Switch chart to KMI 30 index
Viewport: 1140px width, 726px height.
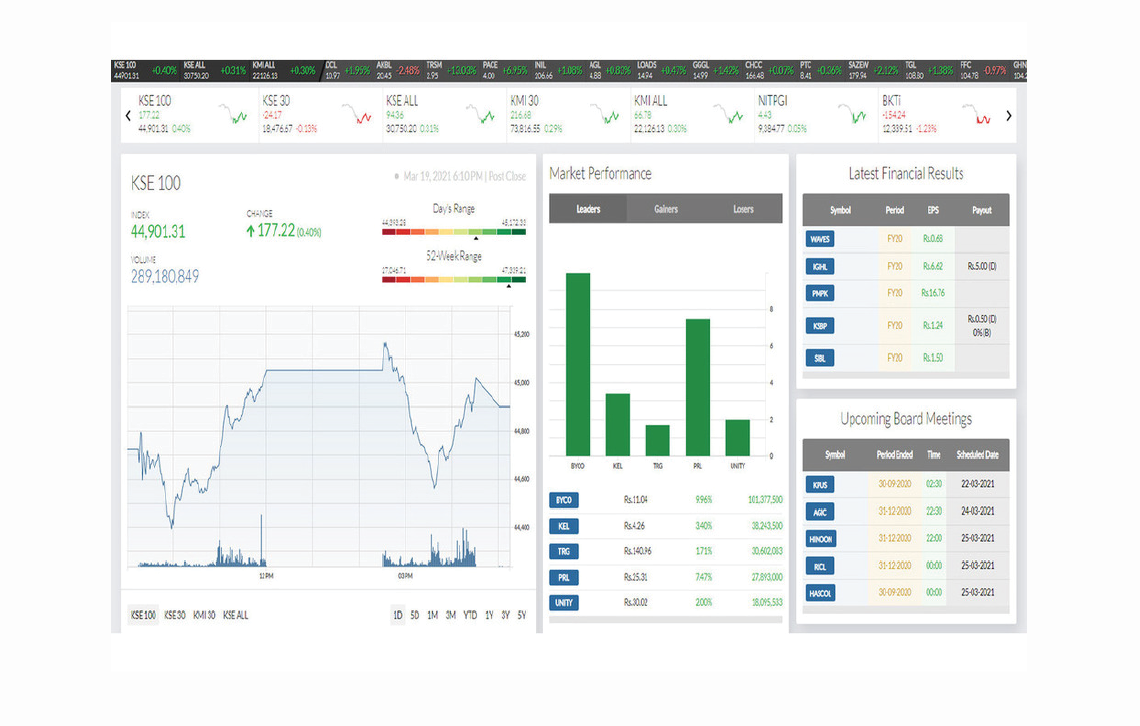(205, 615)
